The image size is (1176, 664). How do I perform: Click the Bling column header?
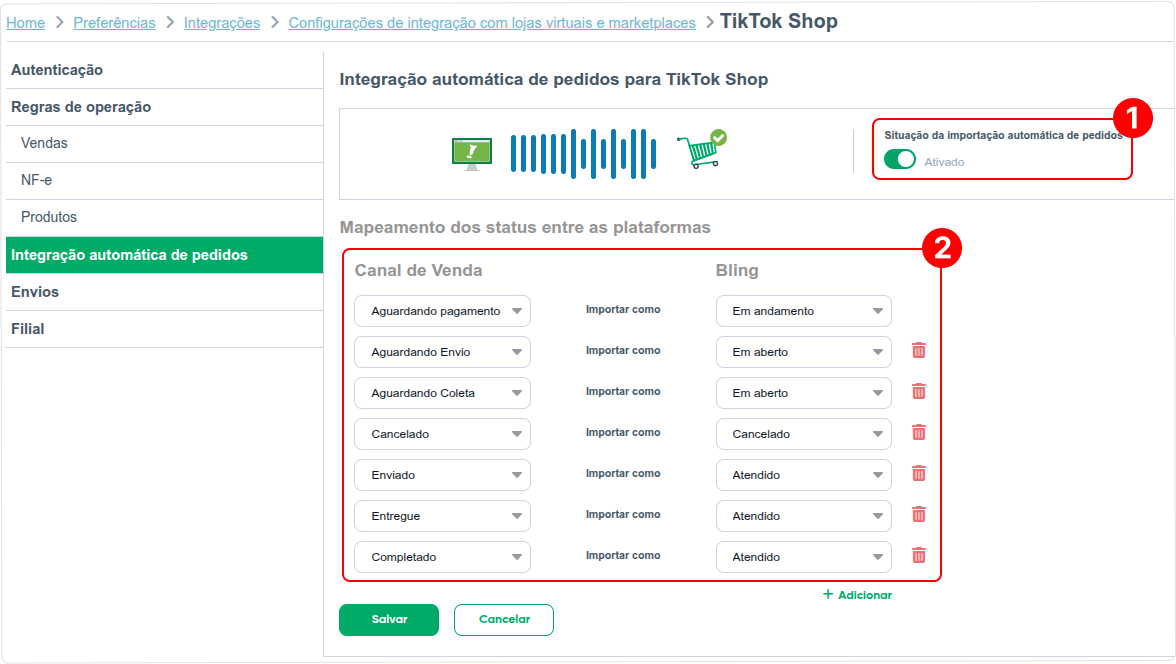[x=737, y=270]
